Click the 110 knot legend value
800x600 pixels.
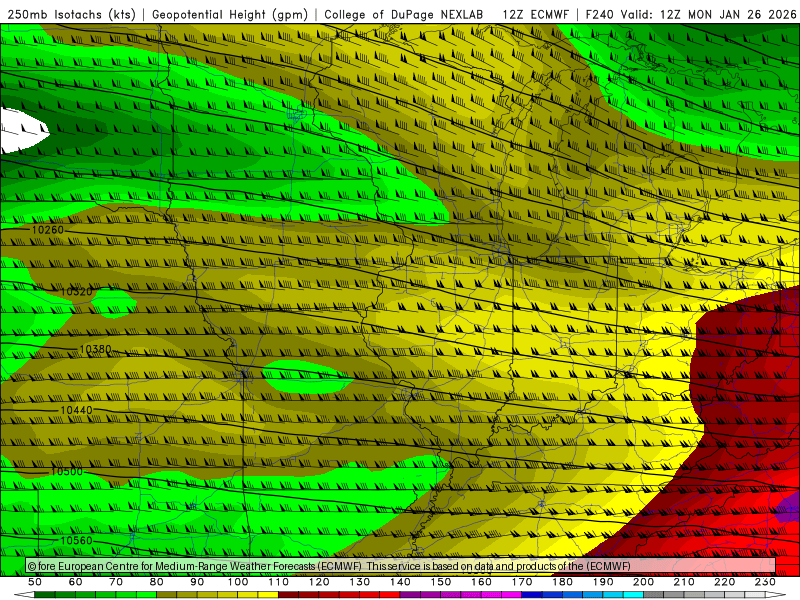click(x=279, y=582)
